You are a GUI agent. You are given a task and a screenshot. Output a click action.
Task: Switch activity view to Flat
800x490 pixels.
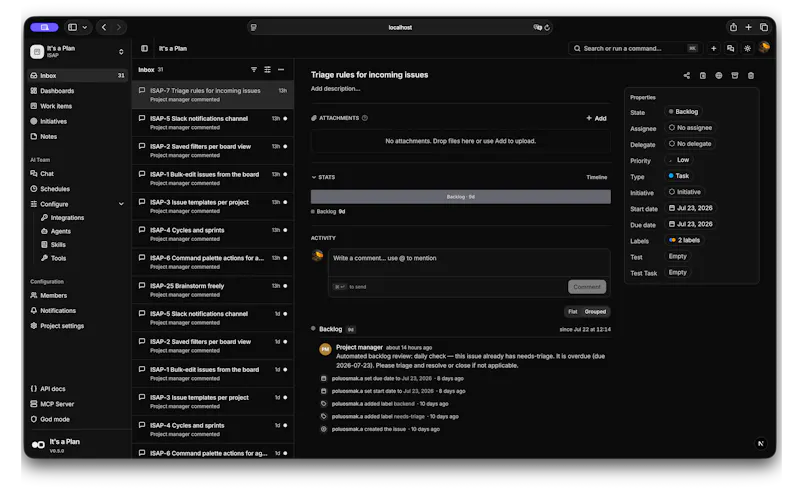coord(573,312)
